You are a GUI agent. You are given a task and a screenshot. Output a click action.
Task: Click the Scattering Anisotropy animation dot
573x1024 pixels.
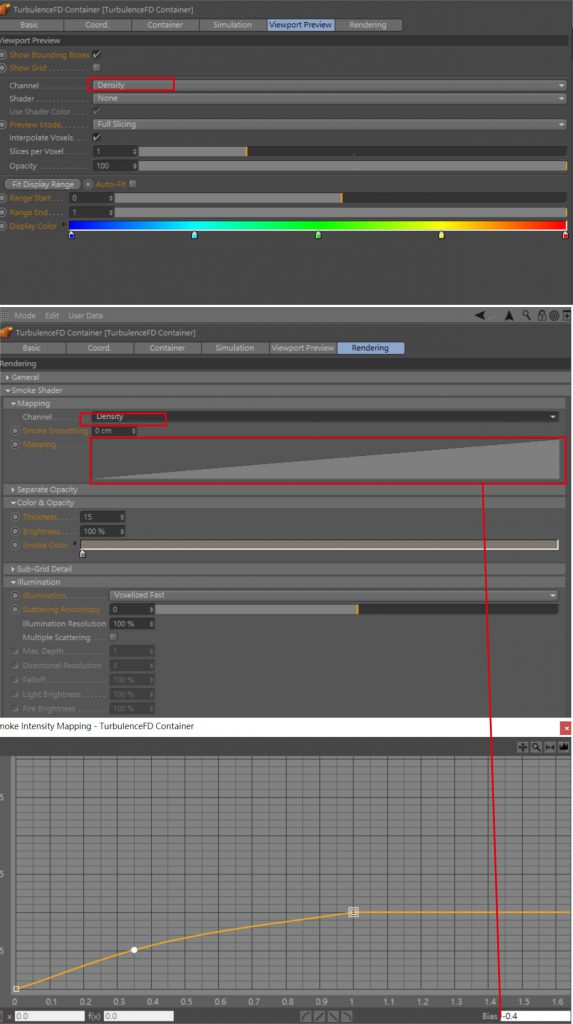[x=16, y=609]
